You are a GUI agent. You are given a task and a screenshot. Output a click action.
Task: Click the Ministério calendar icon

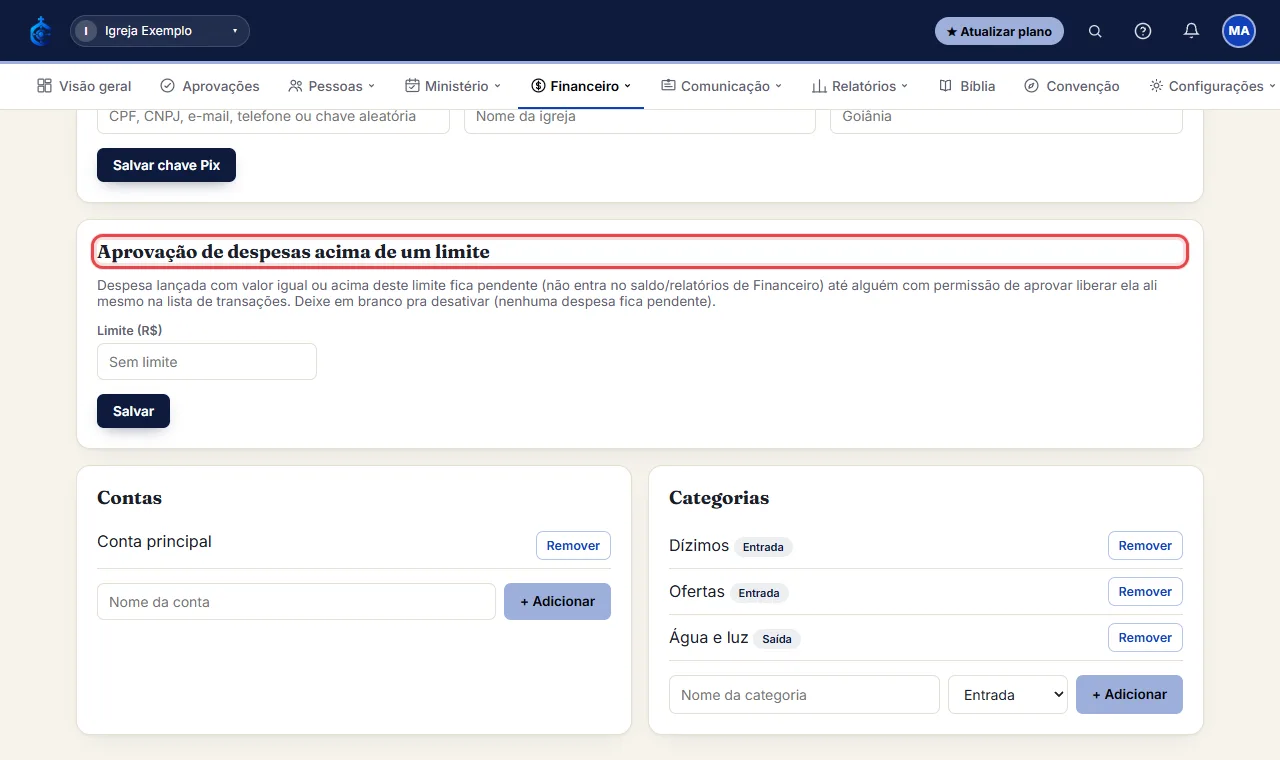[412, 86]
